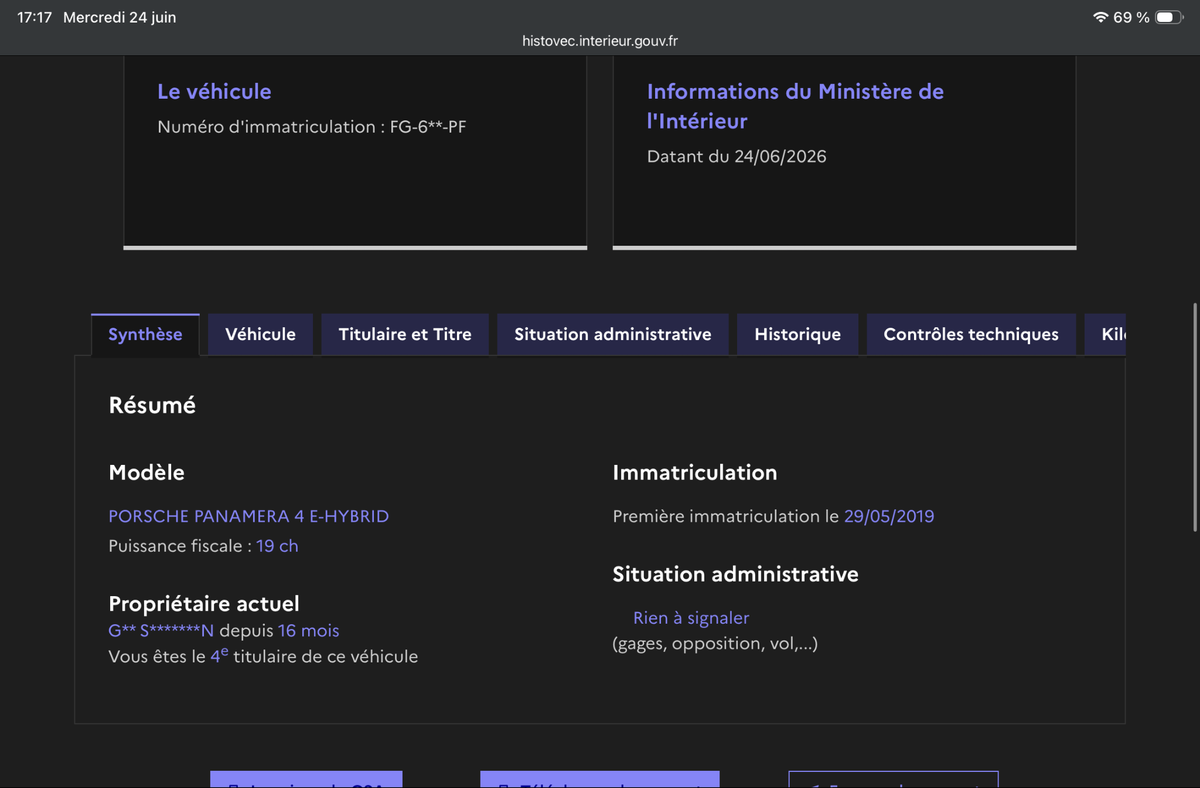Screen dimensions: 1200x788
Task: Tap the Wi-Fi status icon
Action: pos(1101,18)
